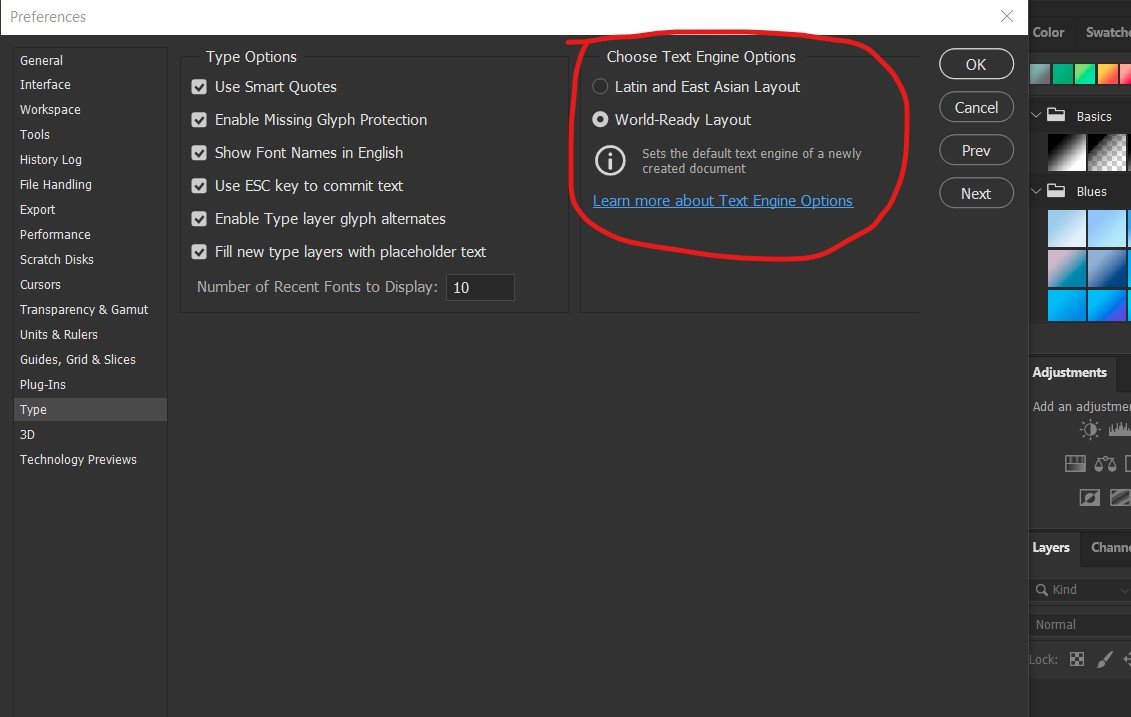
Task: Open the Normal blend mode dropdown
Action: [x=1080, y=625]
